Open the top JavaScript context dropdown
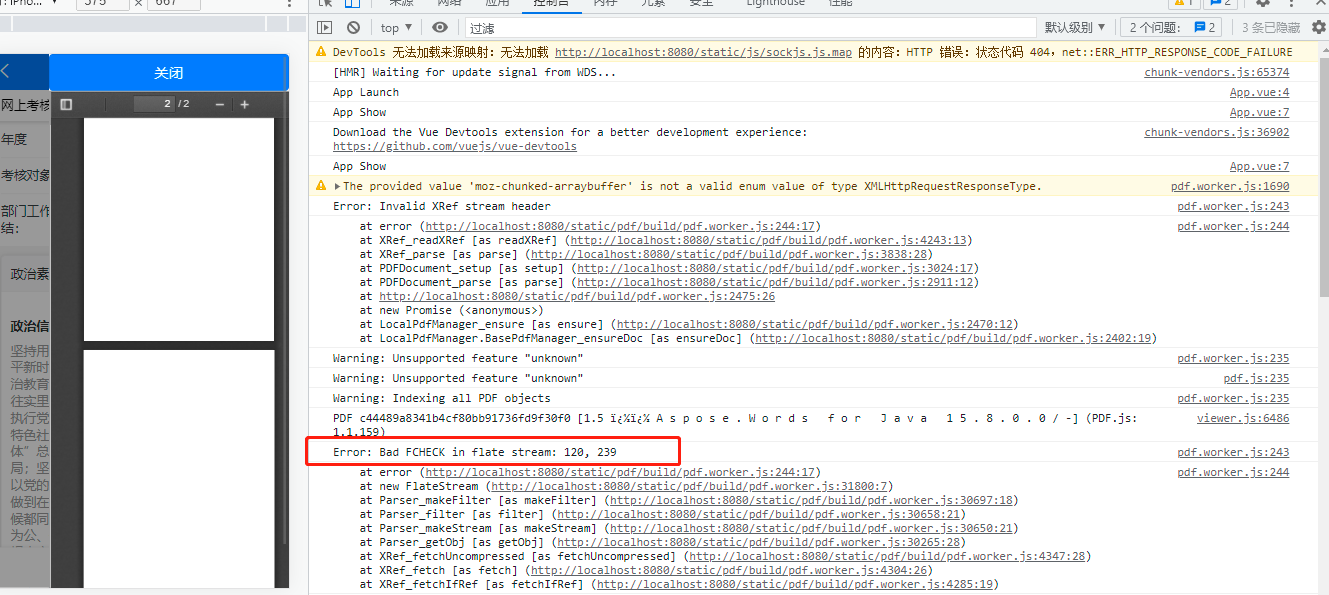This screenshot has width=1329, height=595. [397, 28]
